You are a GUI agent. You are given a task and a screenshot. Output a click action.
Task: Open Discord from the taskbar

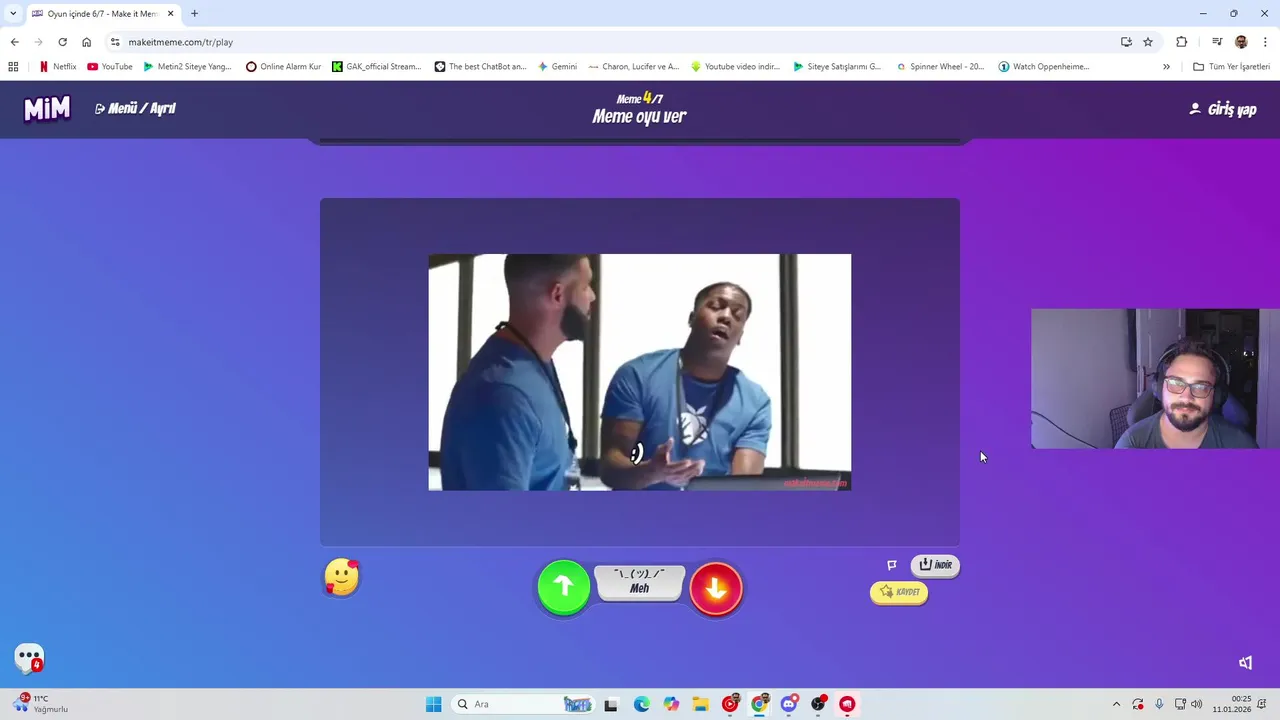789,704
